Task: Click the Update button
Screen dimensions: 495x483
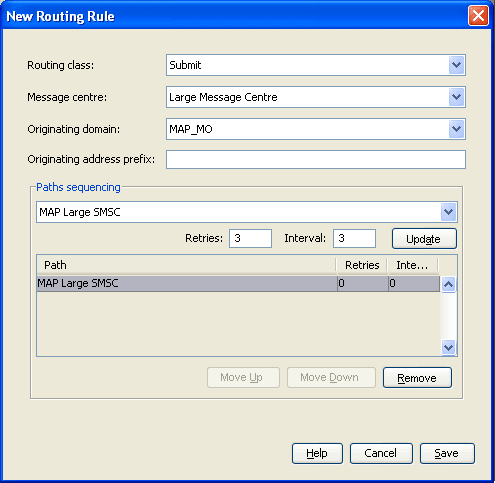Action: tap(424, 239)
